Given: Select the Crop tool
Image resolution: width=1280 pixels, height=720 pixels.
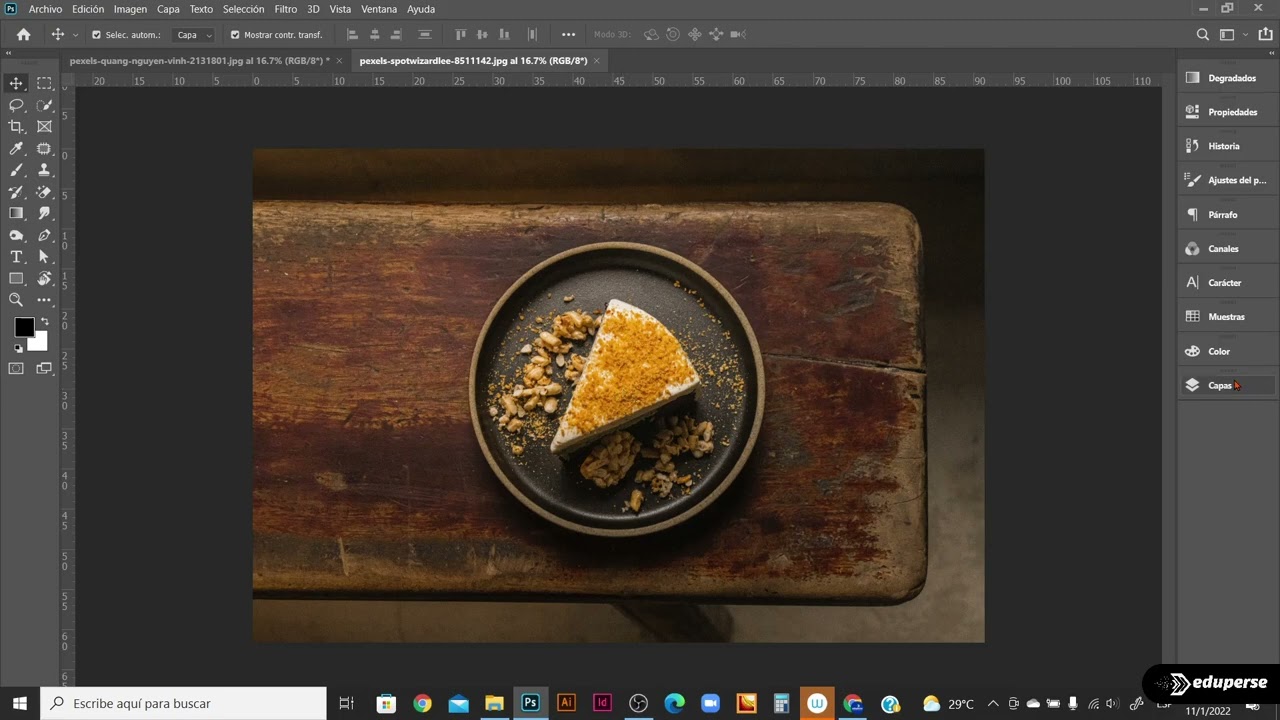Looking at the screenshot, I should 16,127.
